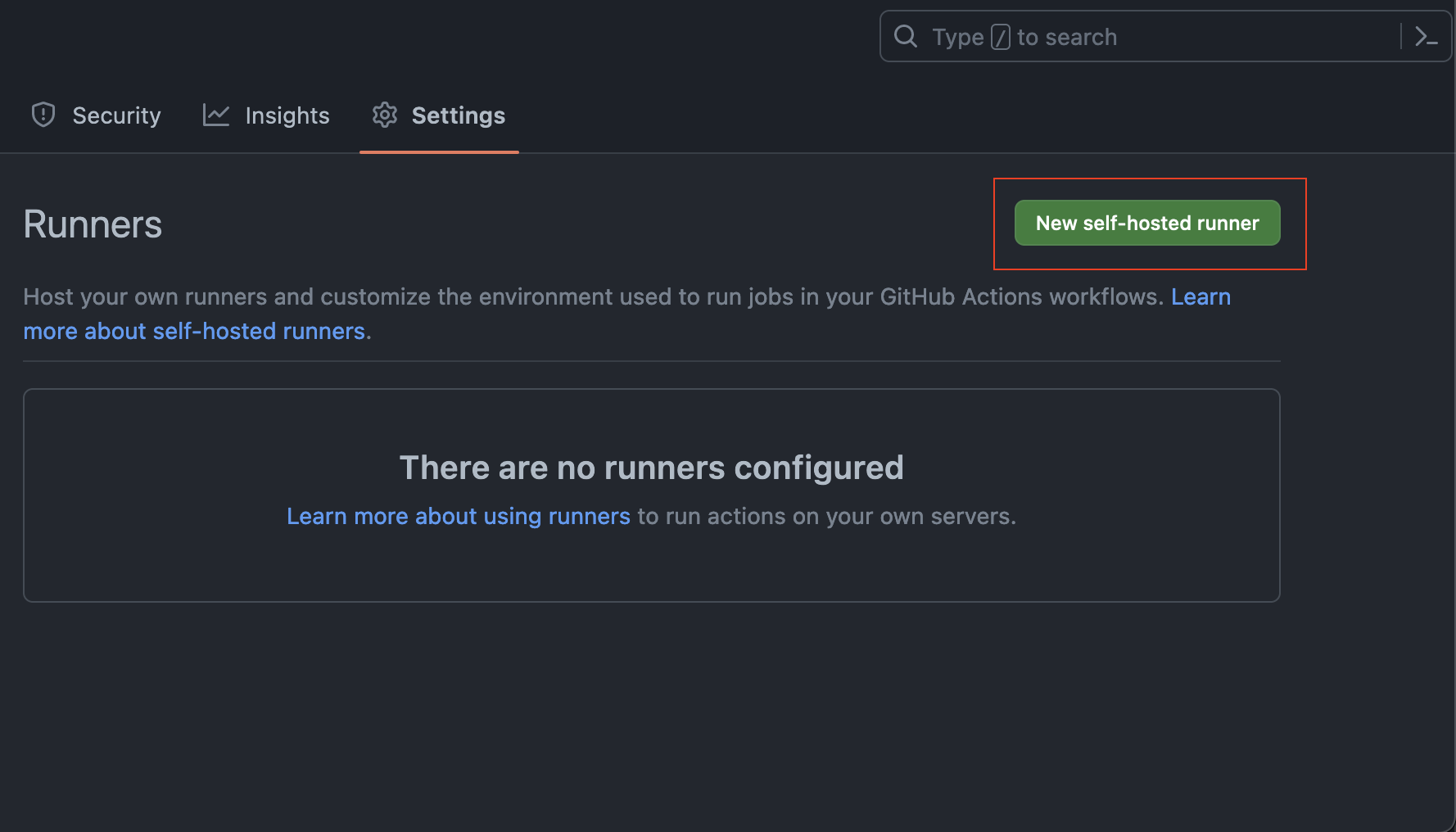Click the Runners page heading

tap(93, 224)
